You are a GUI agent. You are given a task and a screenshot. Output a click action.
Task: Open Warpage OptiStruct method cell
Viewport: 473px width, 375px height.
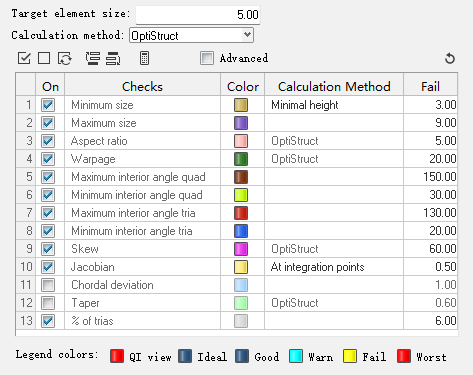tap(334, 159)
